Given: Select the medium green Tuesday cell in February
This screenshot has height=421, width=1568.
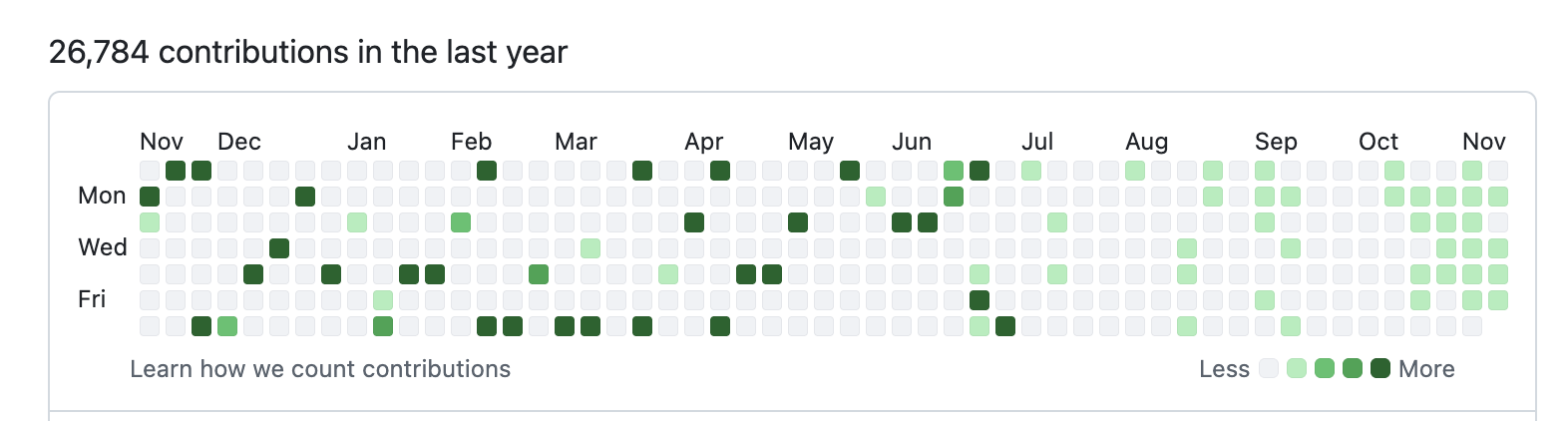Looking at the screenshot, I should point(461,222).
